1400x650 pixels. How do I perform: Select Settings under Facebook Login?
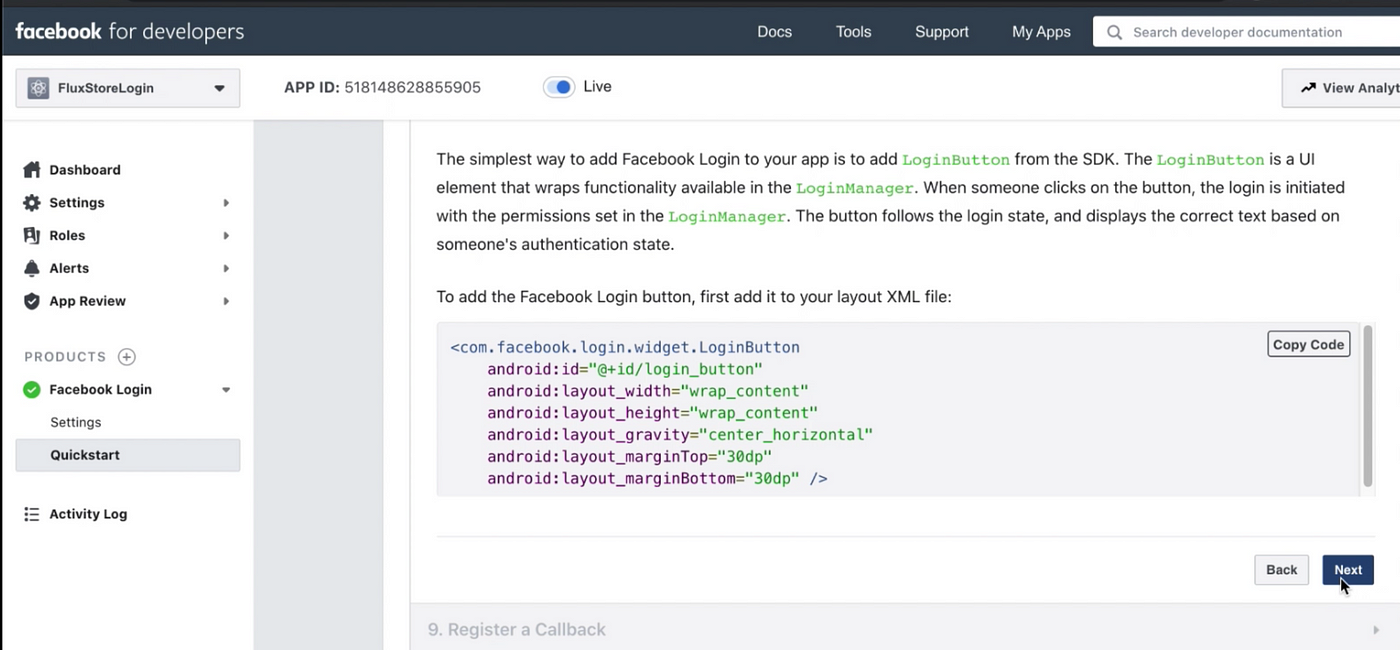tap(76, 422)
